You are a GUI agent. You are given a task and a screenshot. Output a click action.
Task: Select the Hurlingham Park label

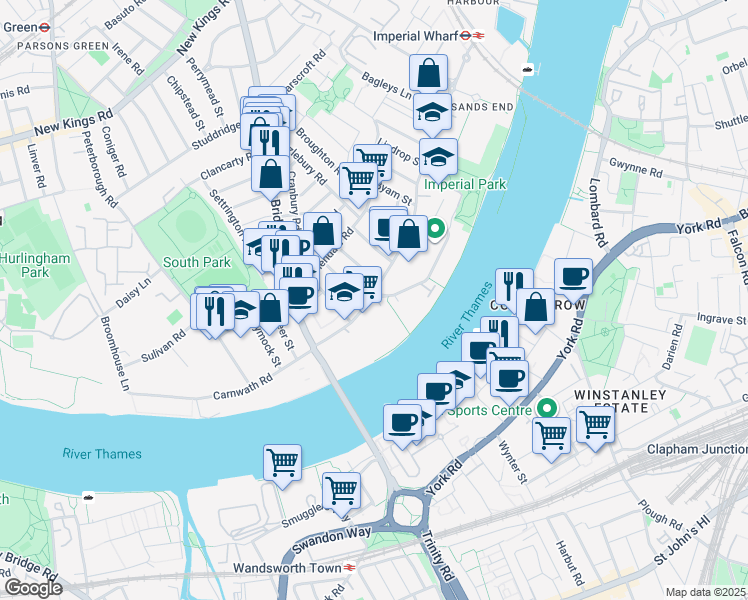[35, 265]
